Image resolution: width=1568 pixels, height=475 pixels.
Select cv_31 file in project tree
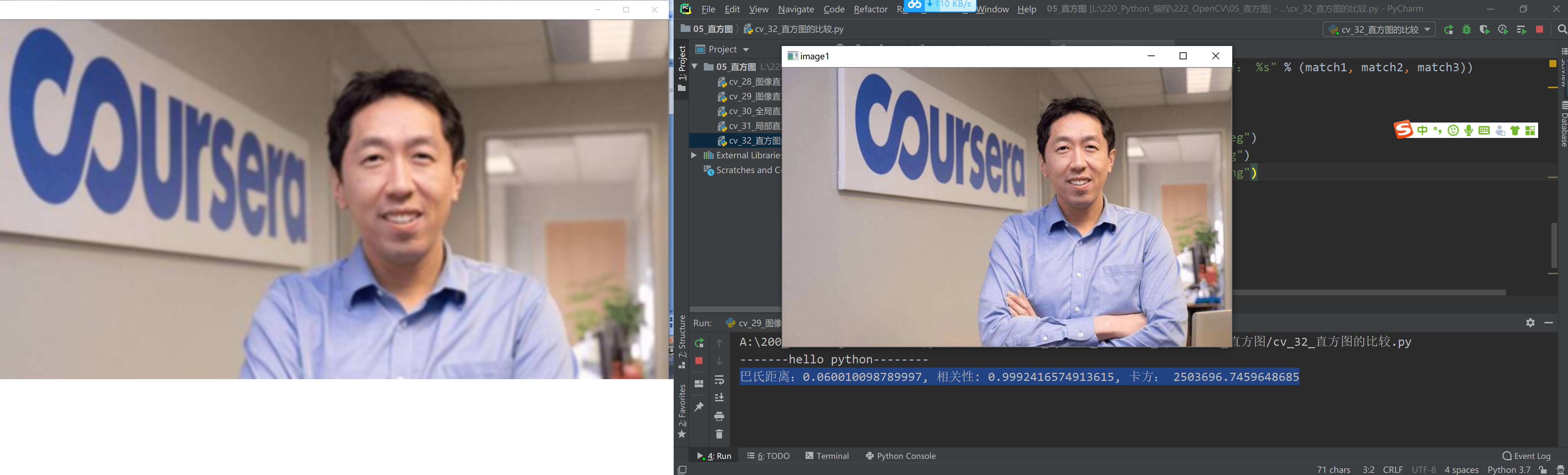click(x=754, y=126)
